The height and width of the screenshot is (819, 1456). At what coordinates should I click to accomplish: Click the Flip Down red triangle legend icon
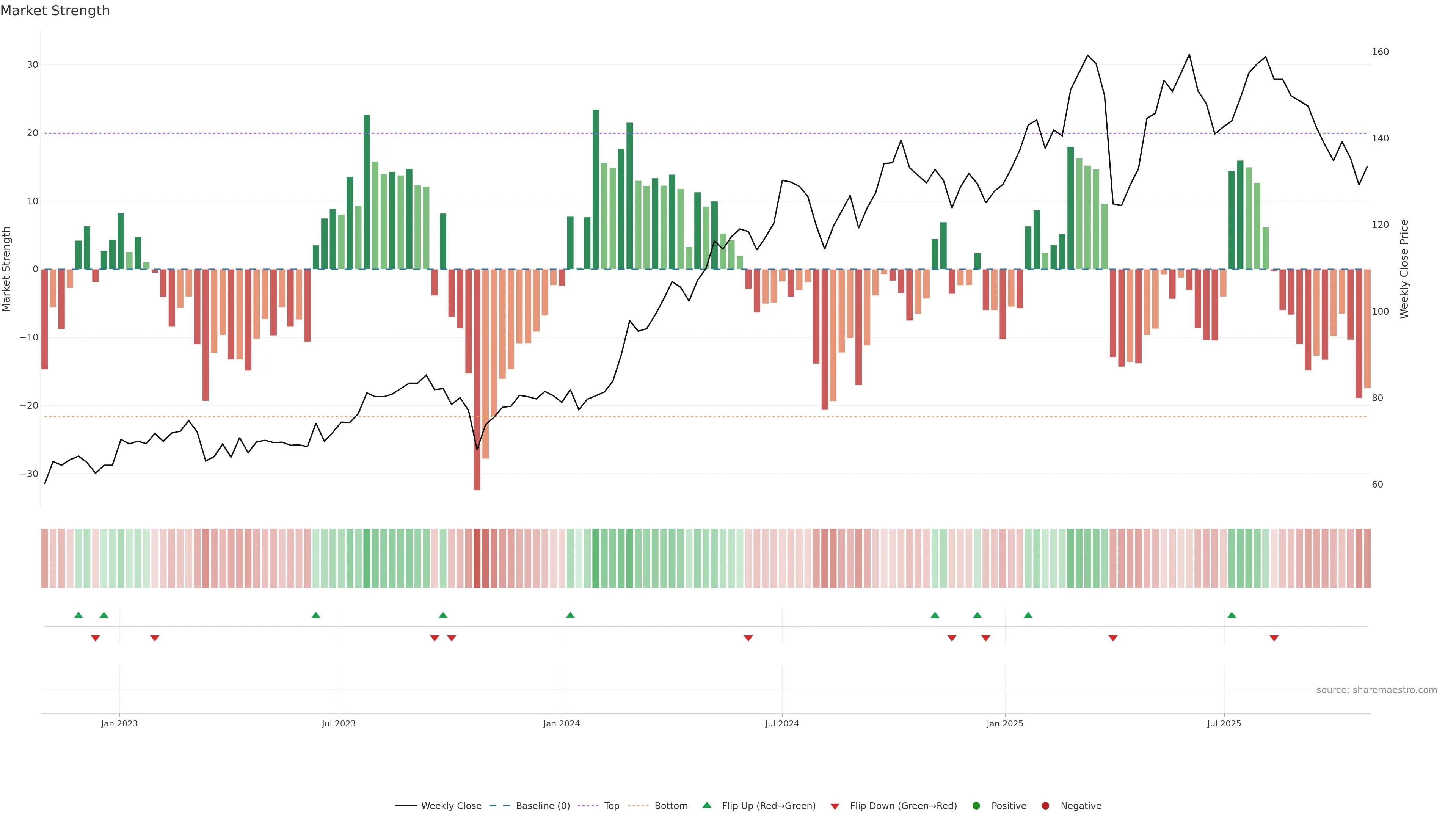click(x=835, y=806)
